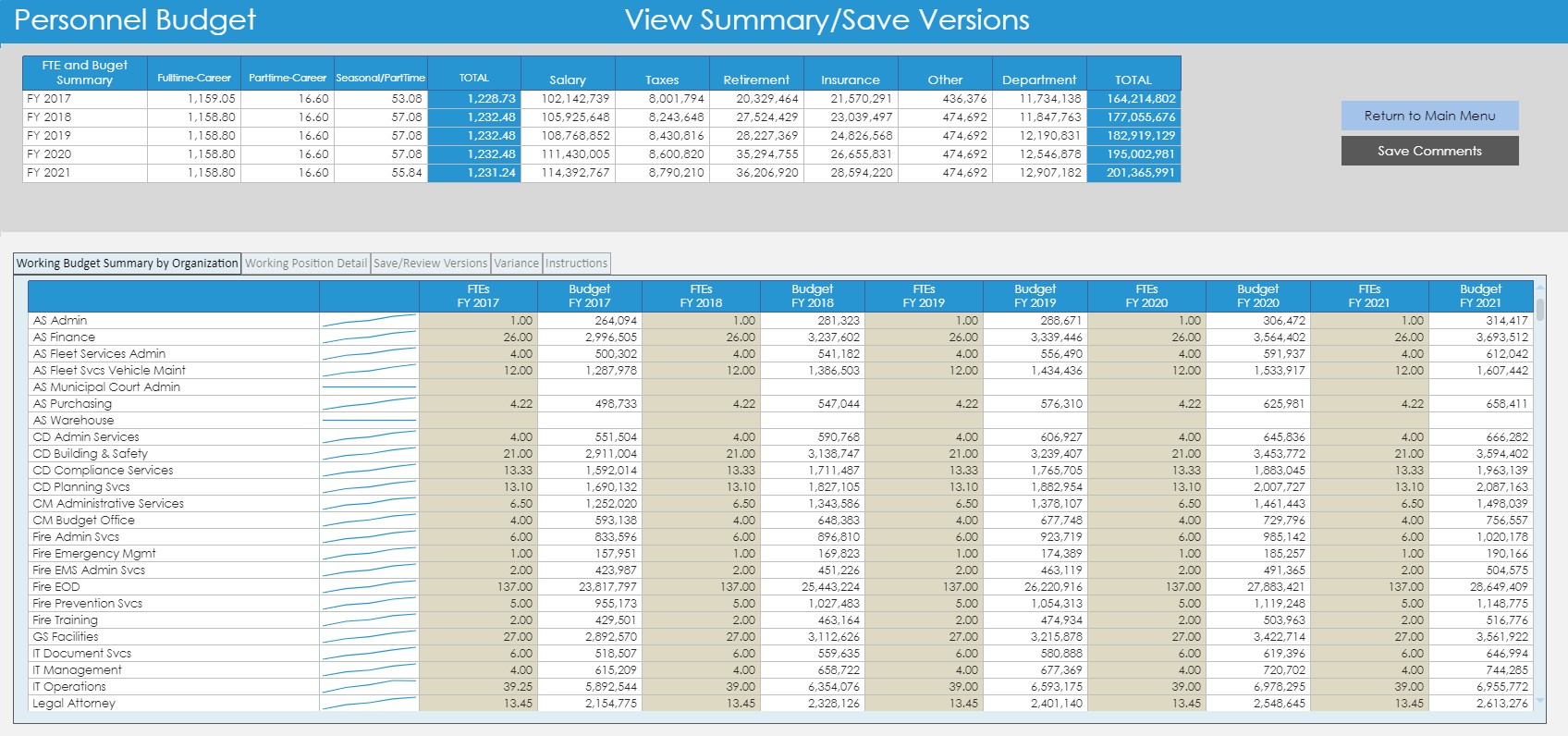This screenshot has height=736, width=1568.
Task: Click FY 2018 row in summary table
Action: coord(601,117)
